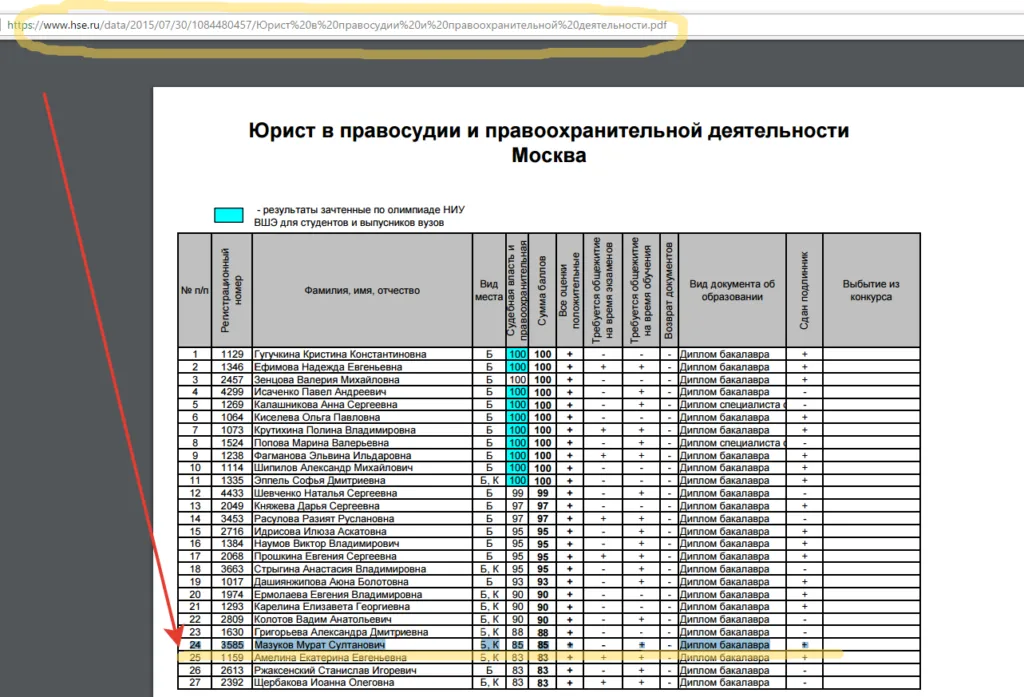This screenshot has height=697, width=1024.
Task: Select the name 'Эппель Софья Дмитриевна'
Action: (319, 481)
